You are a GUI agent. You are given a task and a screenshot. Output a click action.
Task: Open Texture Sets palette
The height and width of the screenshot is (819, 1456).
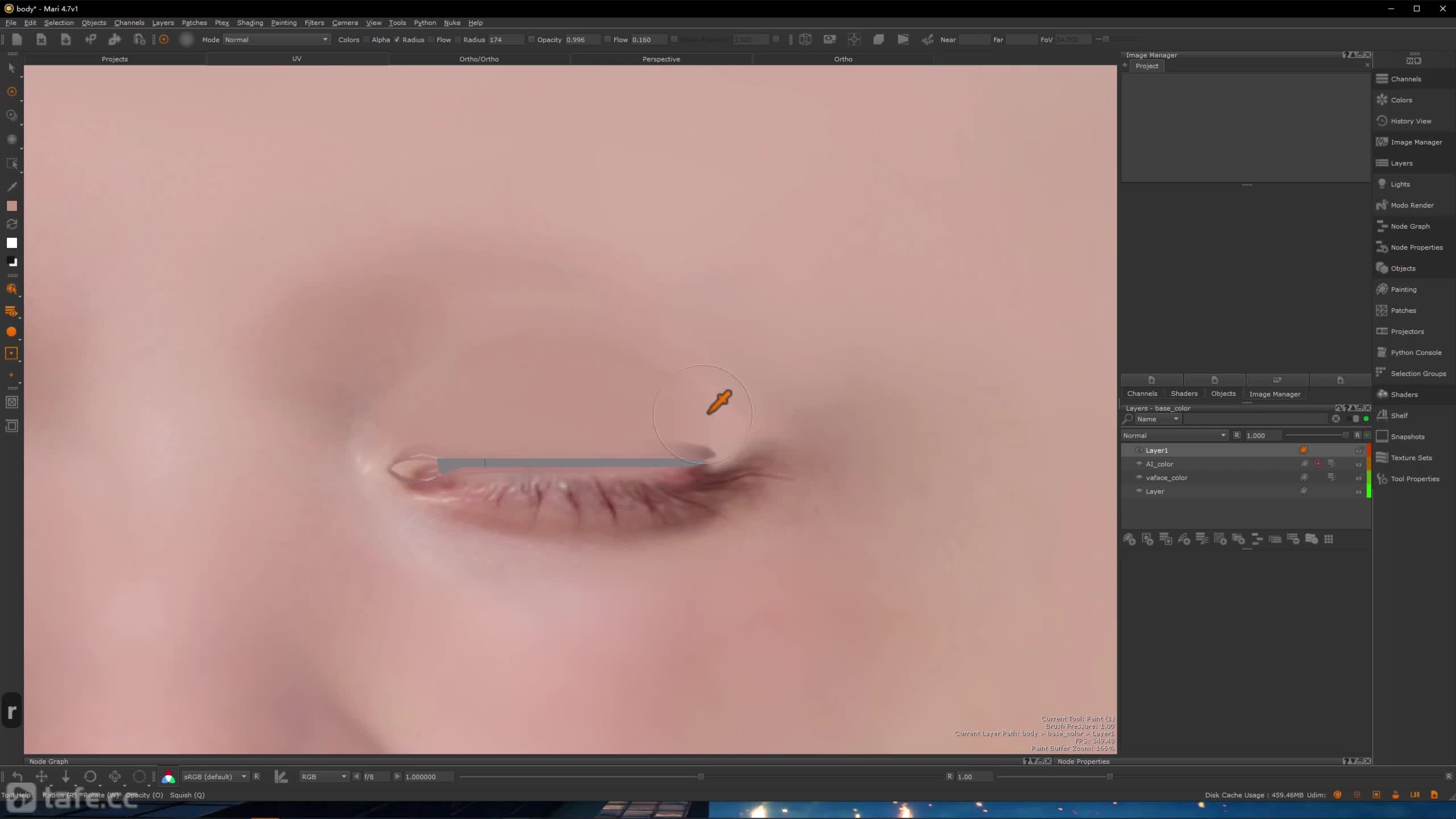click(1411, 458)
